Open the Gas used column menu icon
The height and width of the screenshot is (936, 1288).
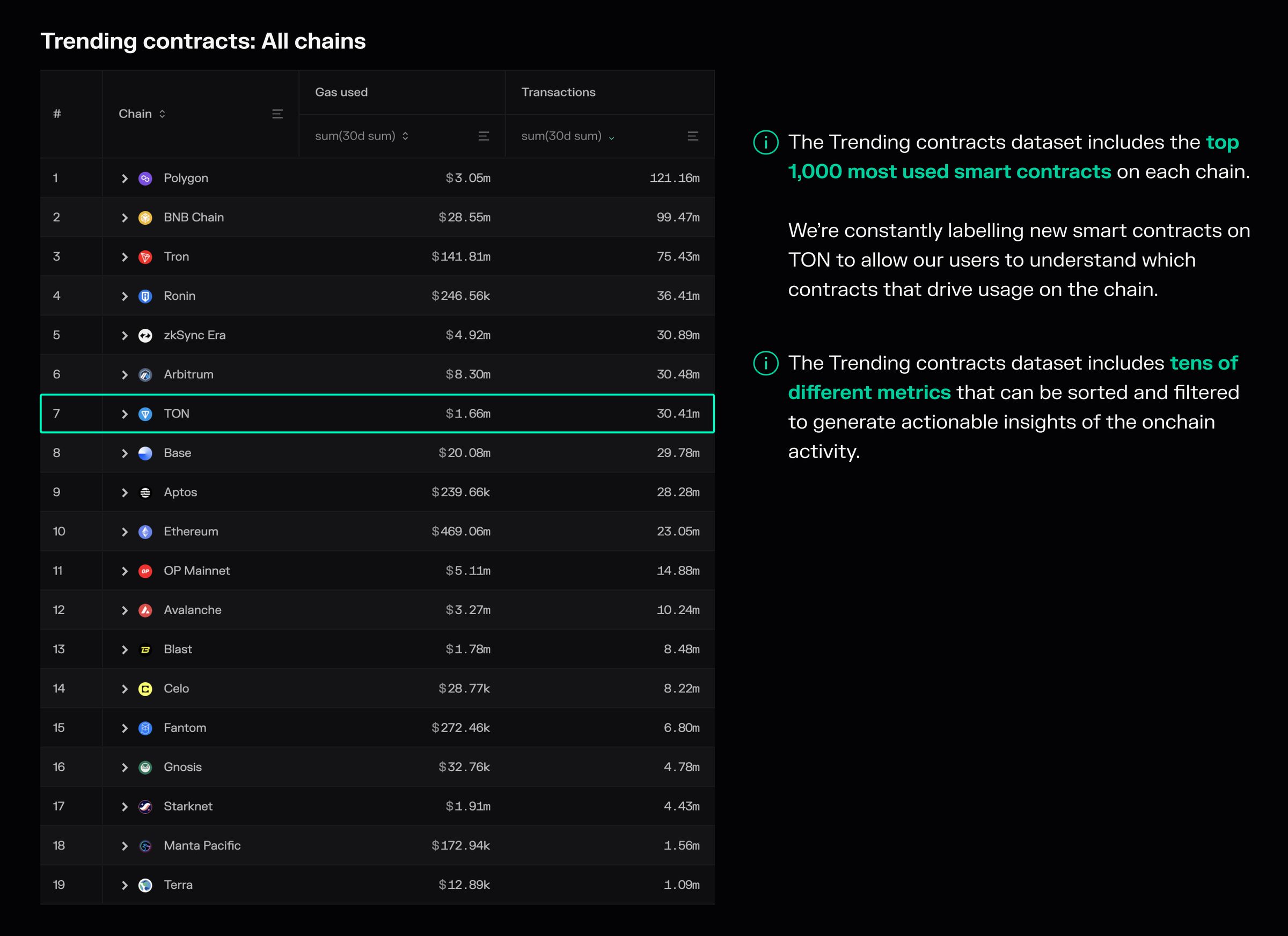click(484, 136)
